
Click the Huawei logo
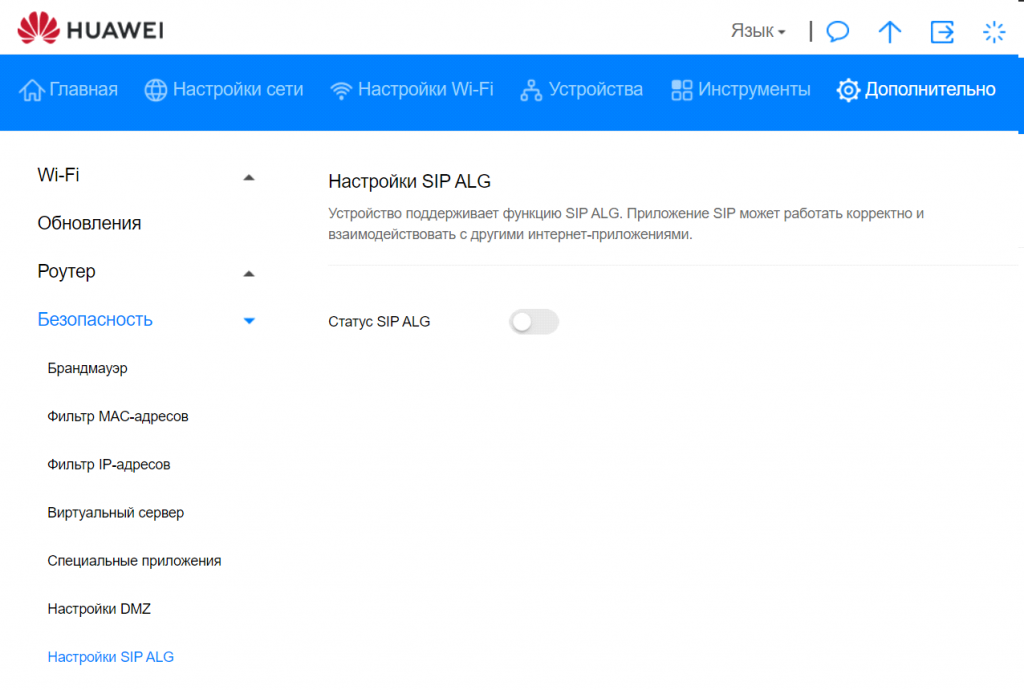click(x=90, y=29)
